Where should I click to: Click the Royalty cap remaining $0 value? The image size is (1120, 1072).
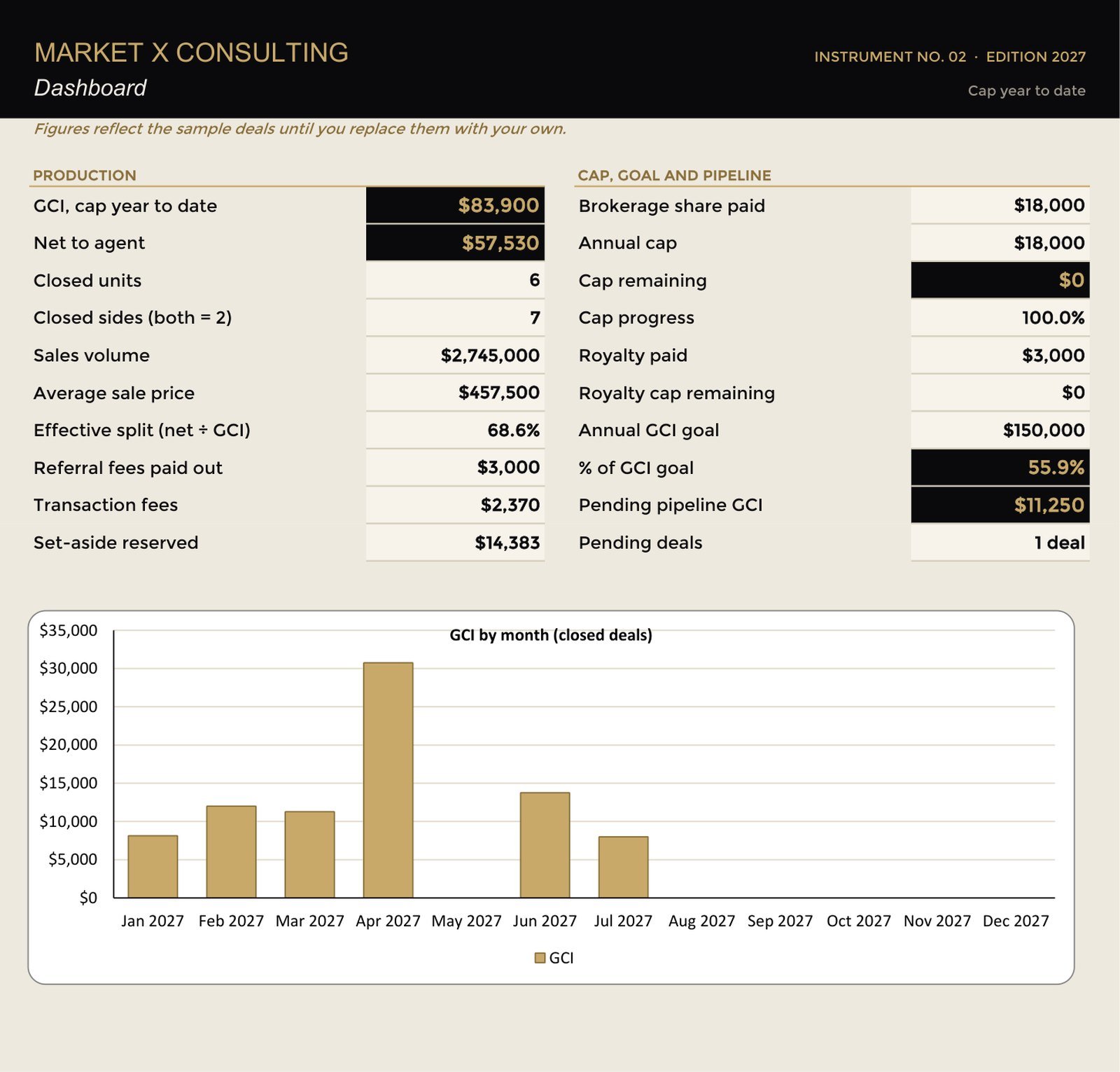[x=1000, y=393]
